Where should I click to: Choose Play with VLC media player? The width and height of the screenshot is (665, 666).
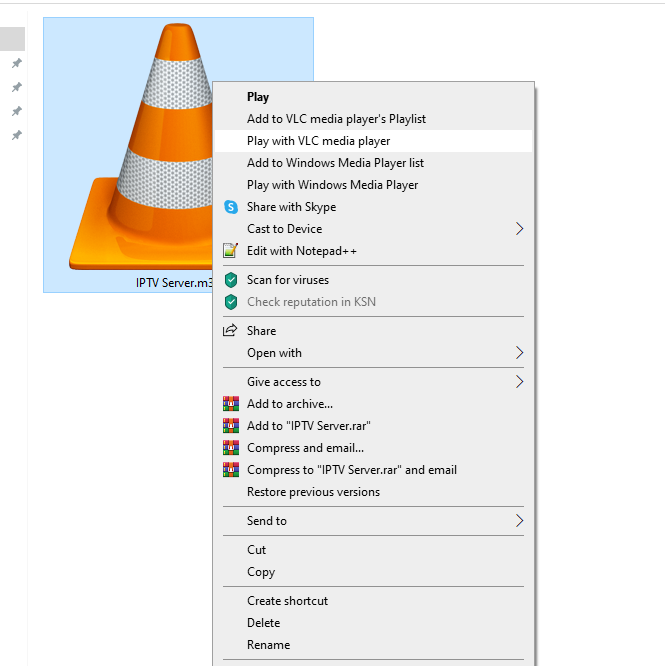coord(373,141)
